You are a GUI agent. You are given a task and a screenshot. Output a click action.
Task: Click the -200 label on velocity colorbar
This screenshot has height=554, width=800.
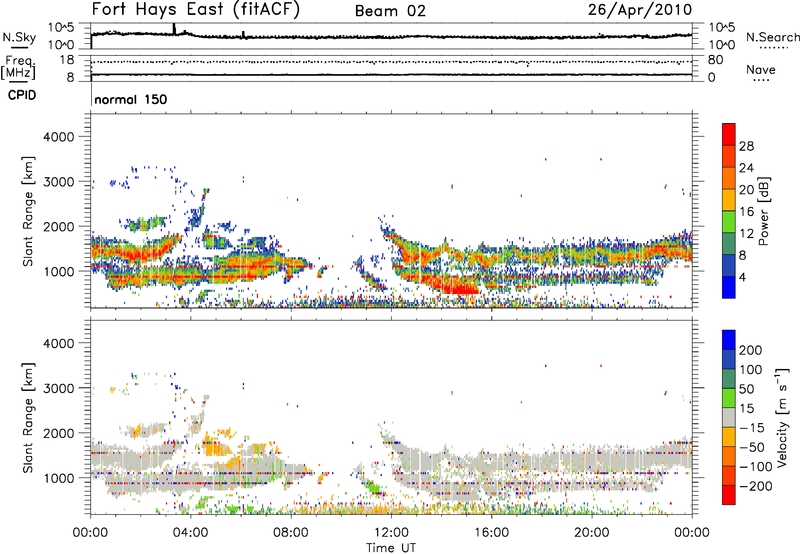(756, 486)
